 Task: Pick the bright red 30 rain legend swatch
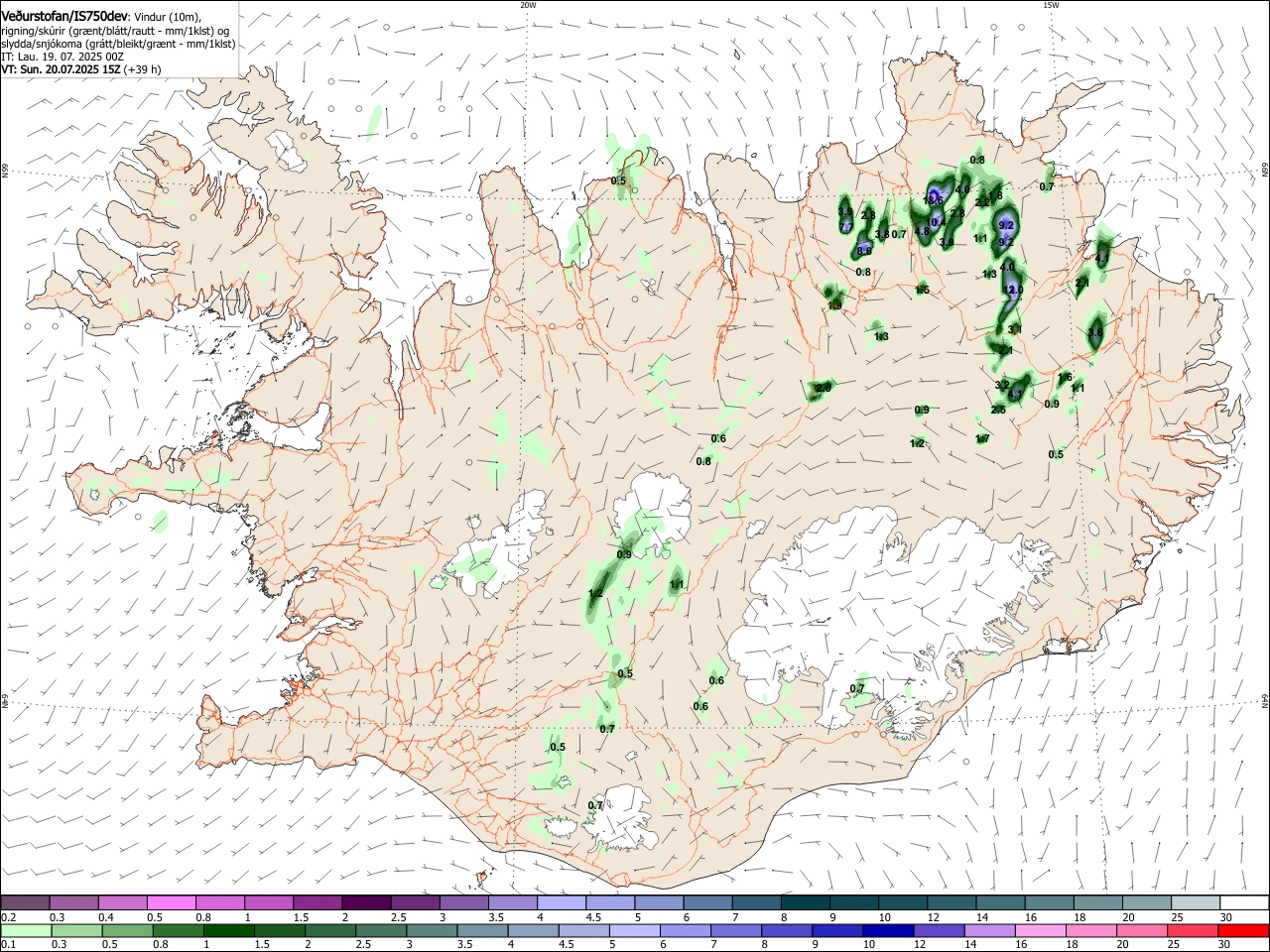1244,930
